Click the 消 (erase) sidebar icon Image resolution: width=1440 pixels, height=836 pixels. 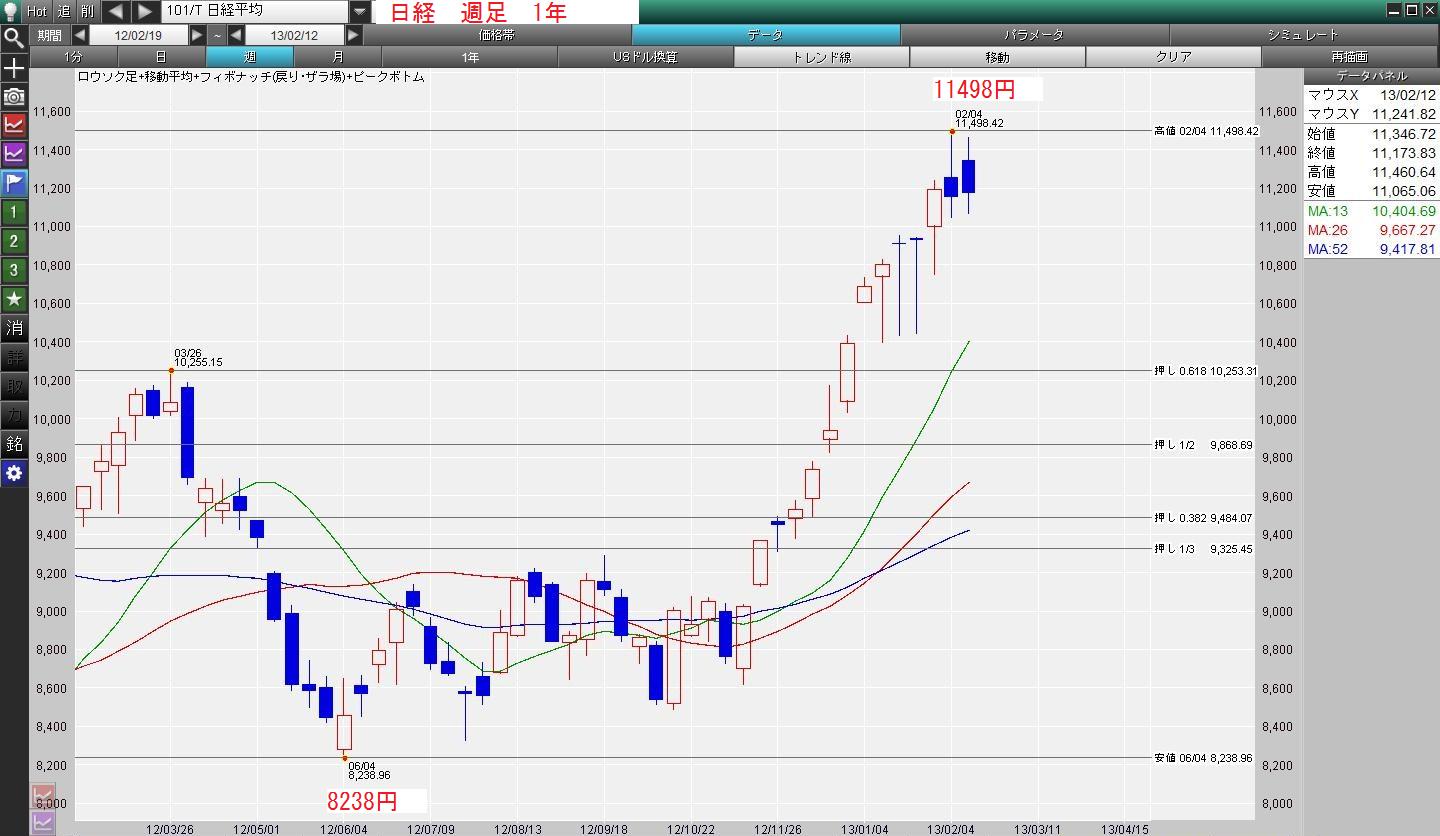pos(14,328)
